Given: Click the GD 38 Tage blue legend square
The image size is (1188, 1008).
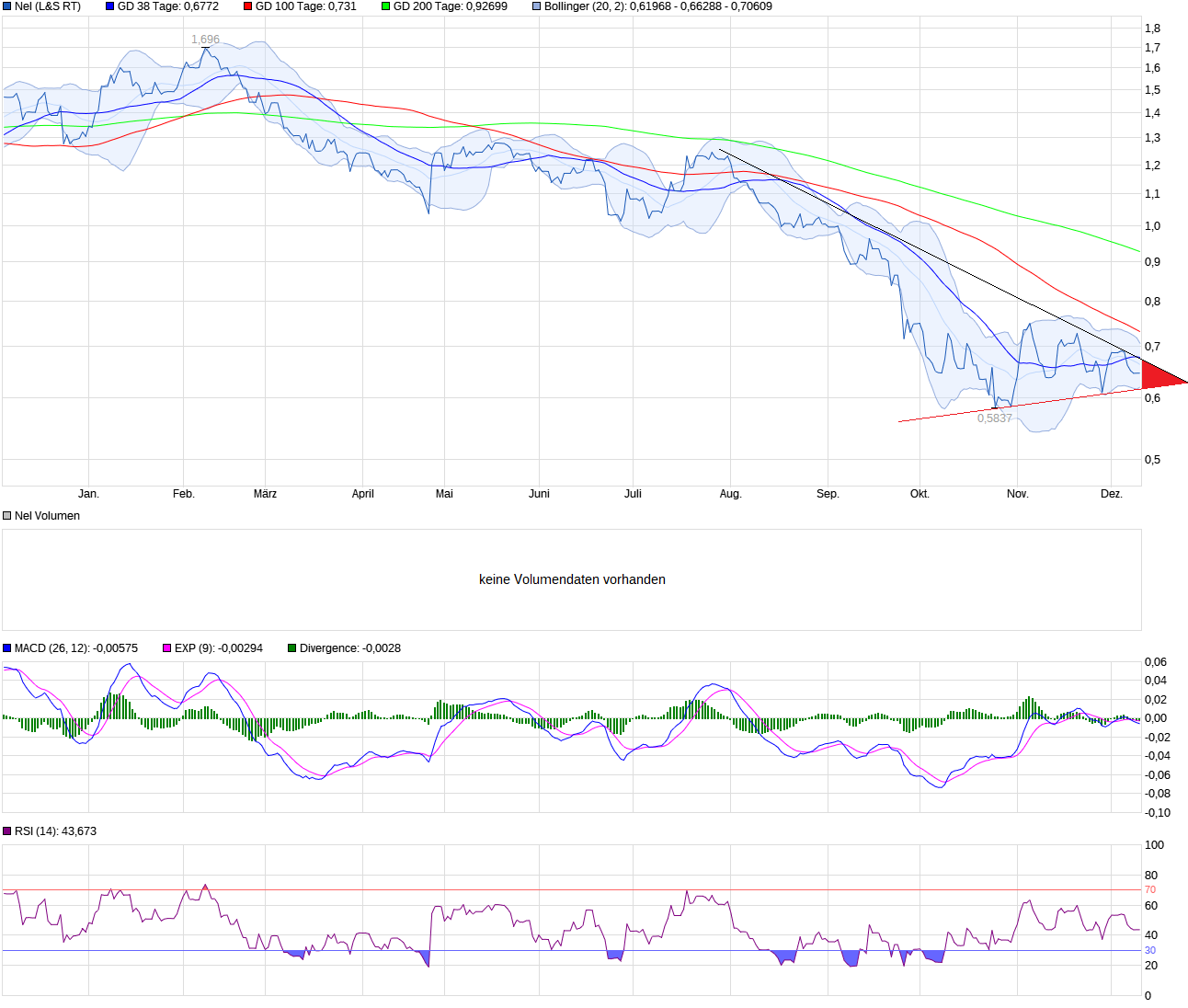Looking at the screenshot, I should pos(110,6).
